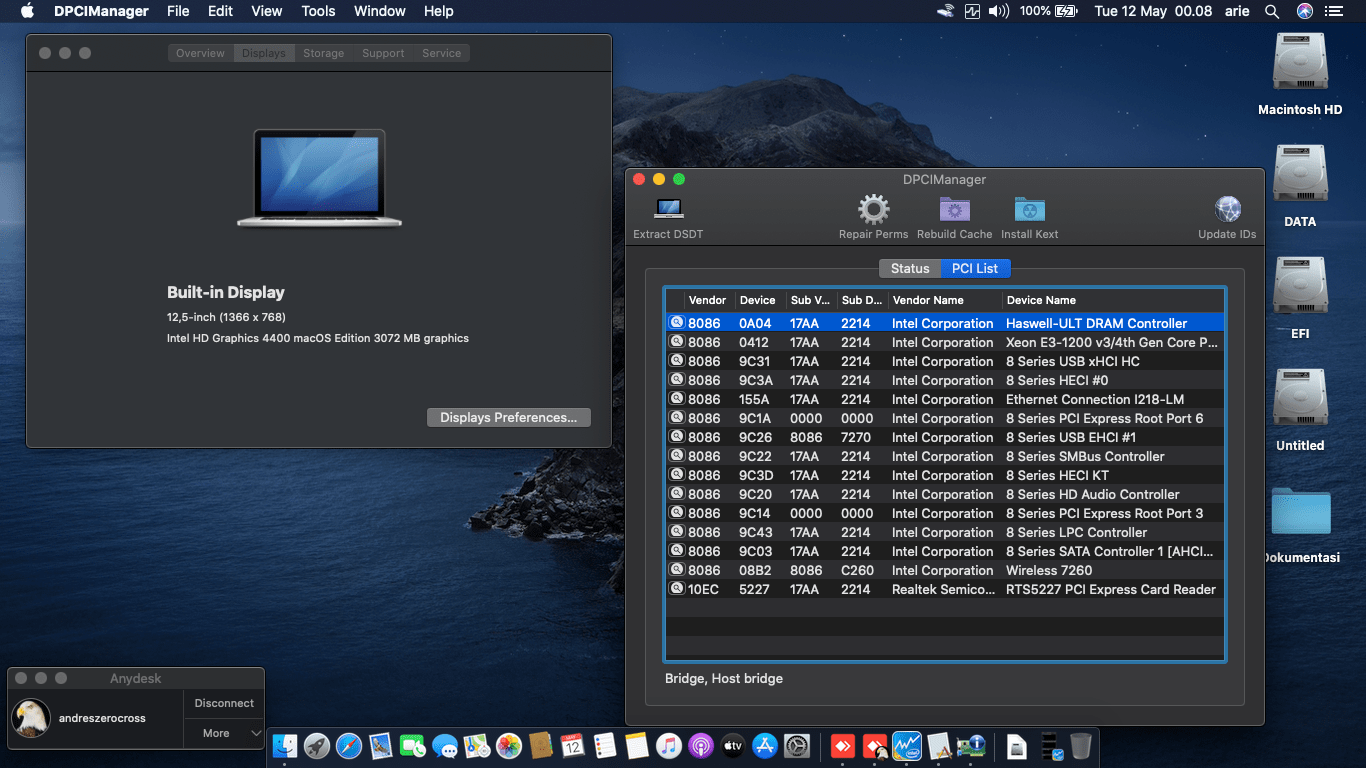The width and height of the screenshot is (1366, 768).
Task: Open the File menu
Action: pyautogui.click(x=178, y=11)
